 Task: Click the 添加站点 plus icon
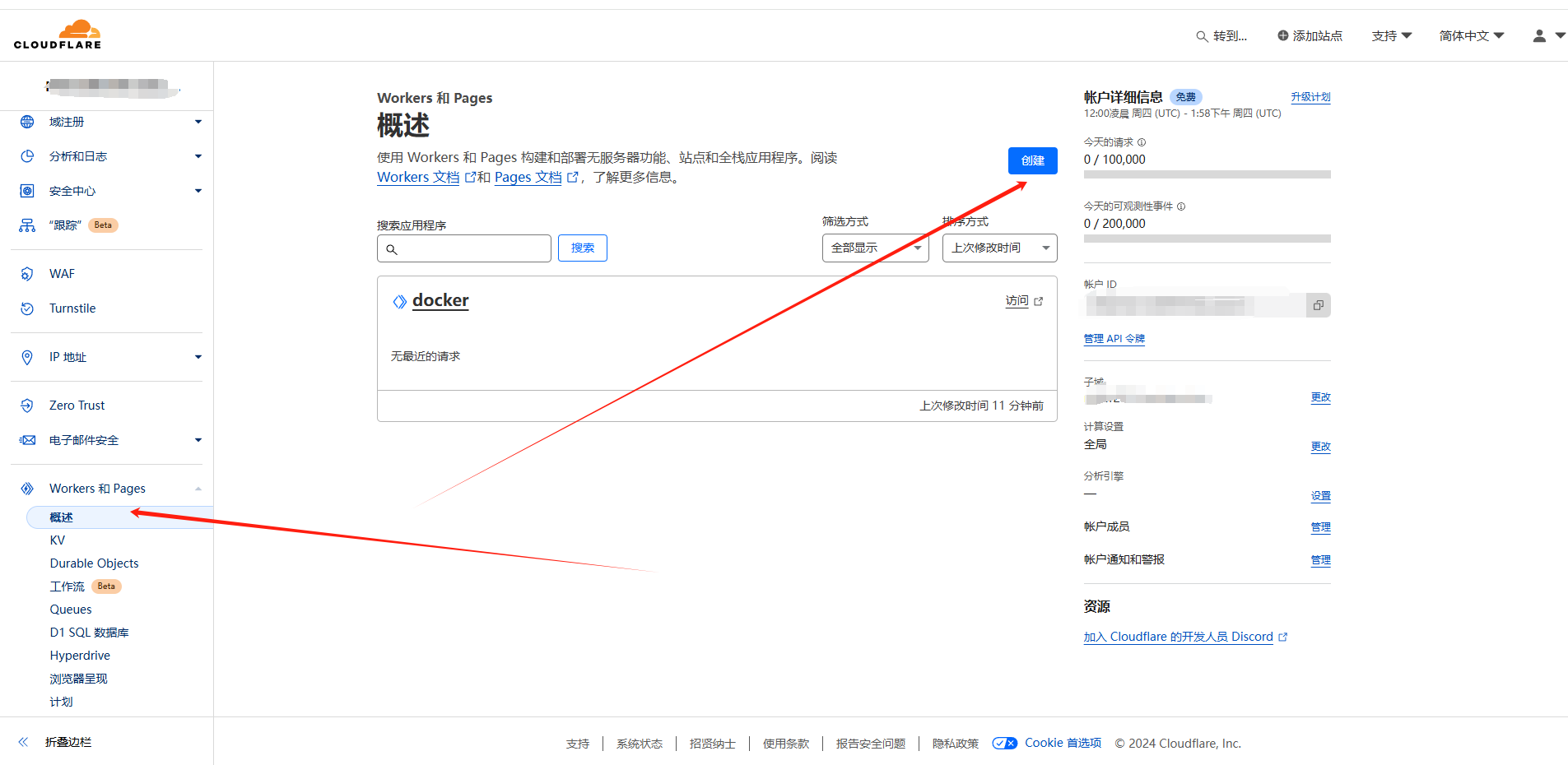pos(1282,35)
